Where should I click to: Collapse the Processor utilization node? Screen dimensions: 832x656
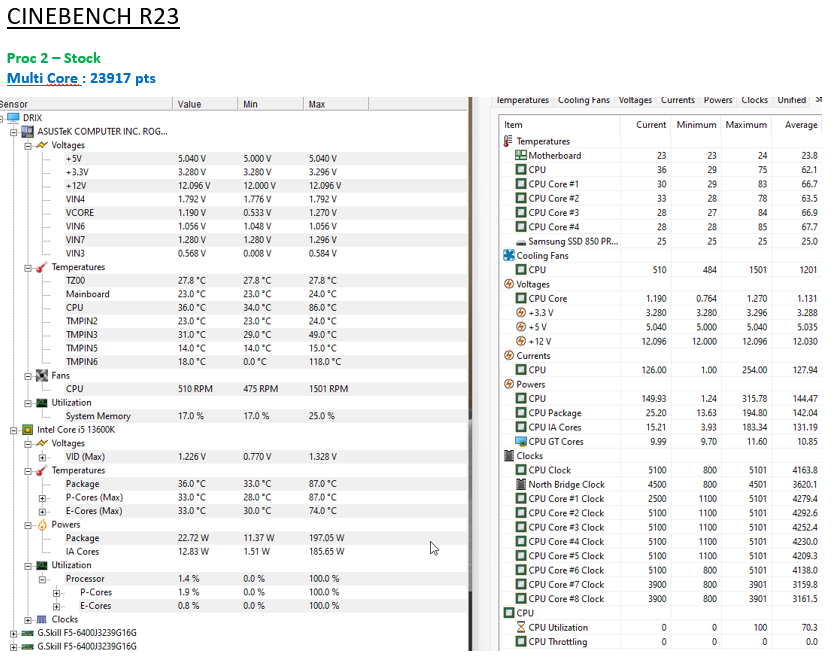42,579
